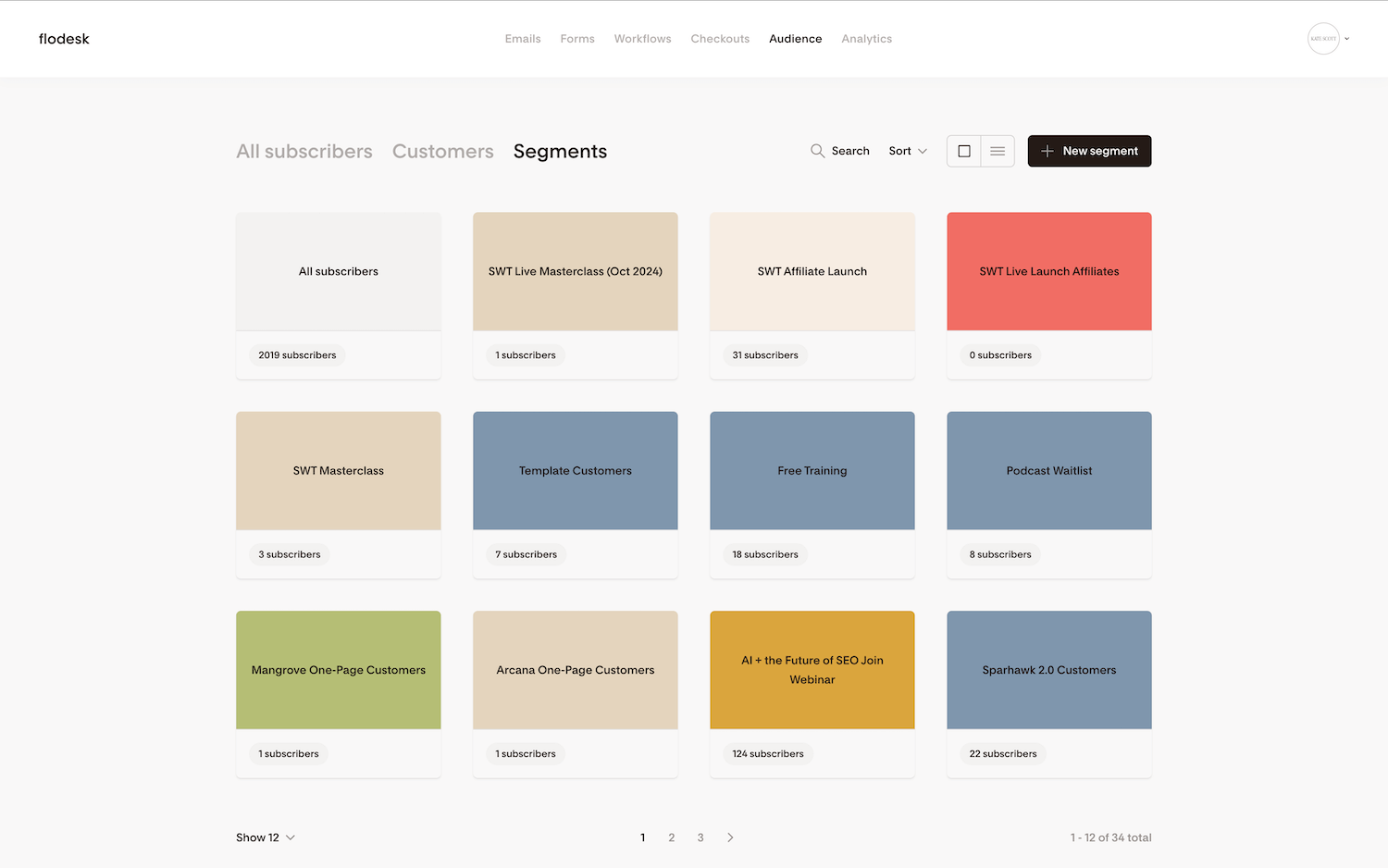Click the account avatar icon
Image resolution: width=1388 pixels, height=868 pixels.
(1323, 39)
